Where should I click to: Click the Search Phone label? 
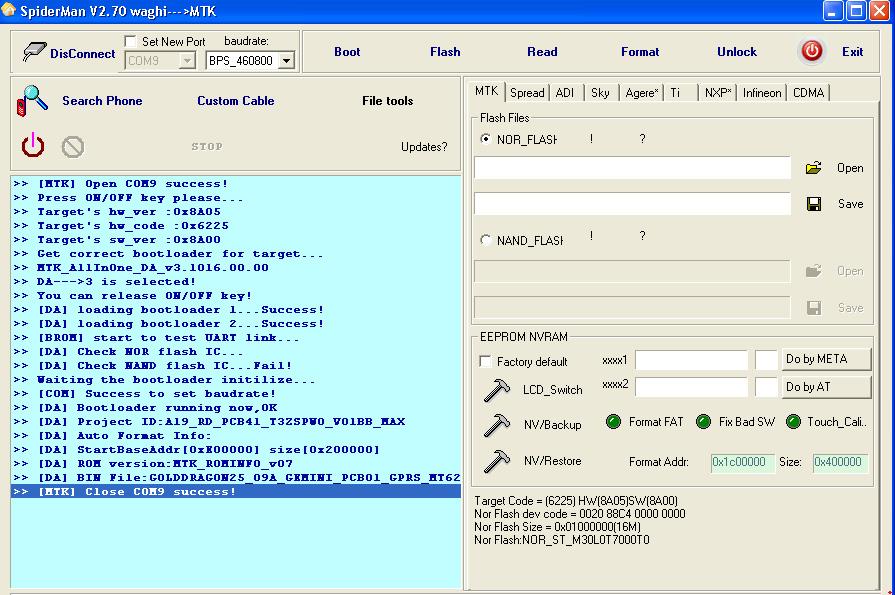click(102, 100)
